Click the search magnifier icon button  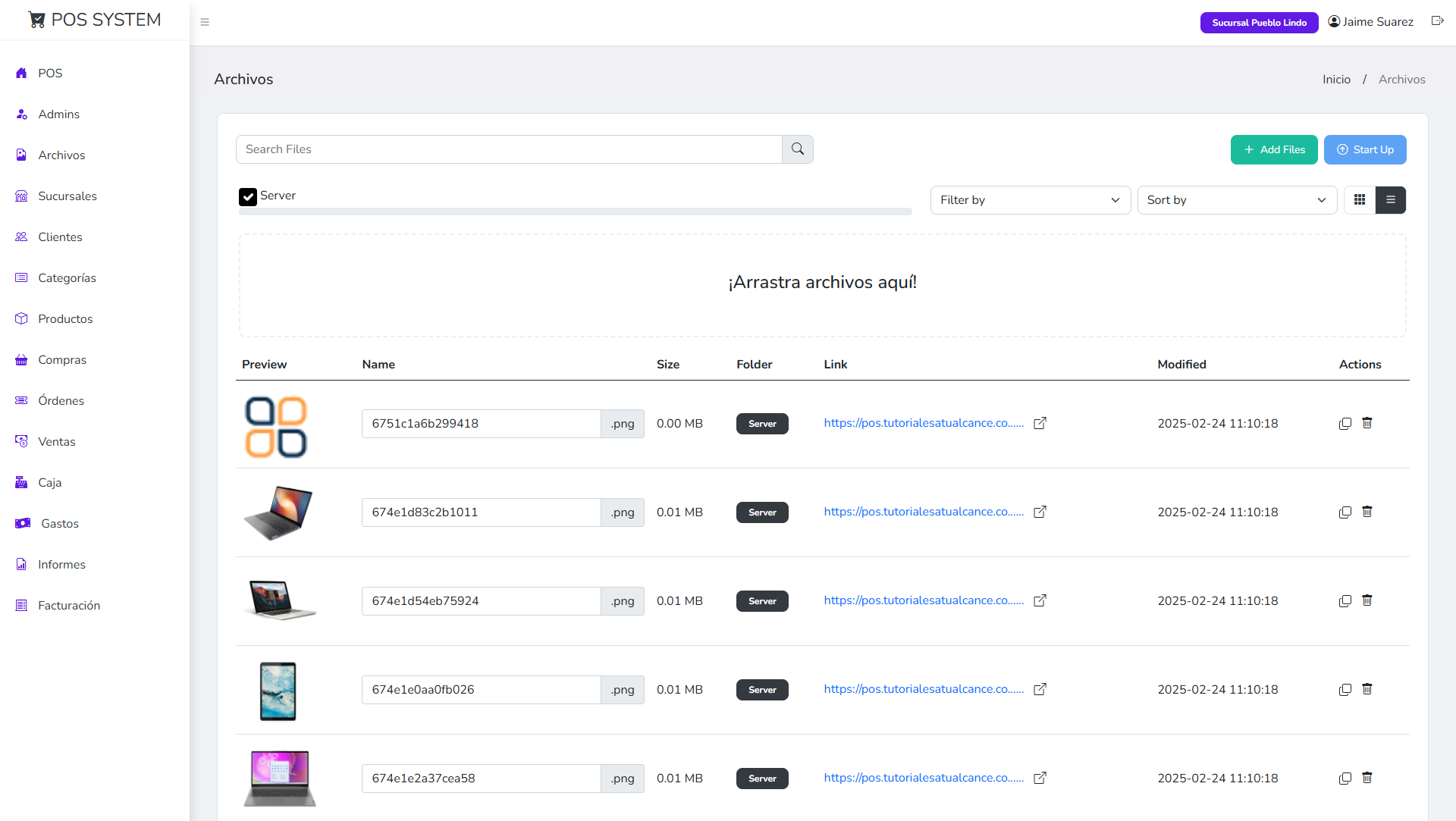(x=797, y=149)
